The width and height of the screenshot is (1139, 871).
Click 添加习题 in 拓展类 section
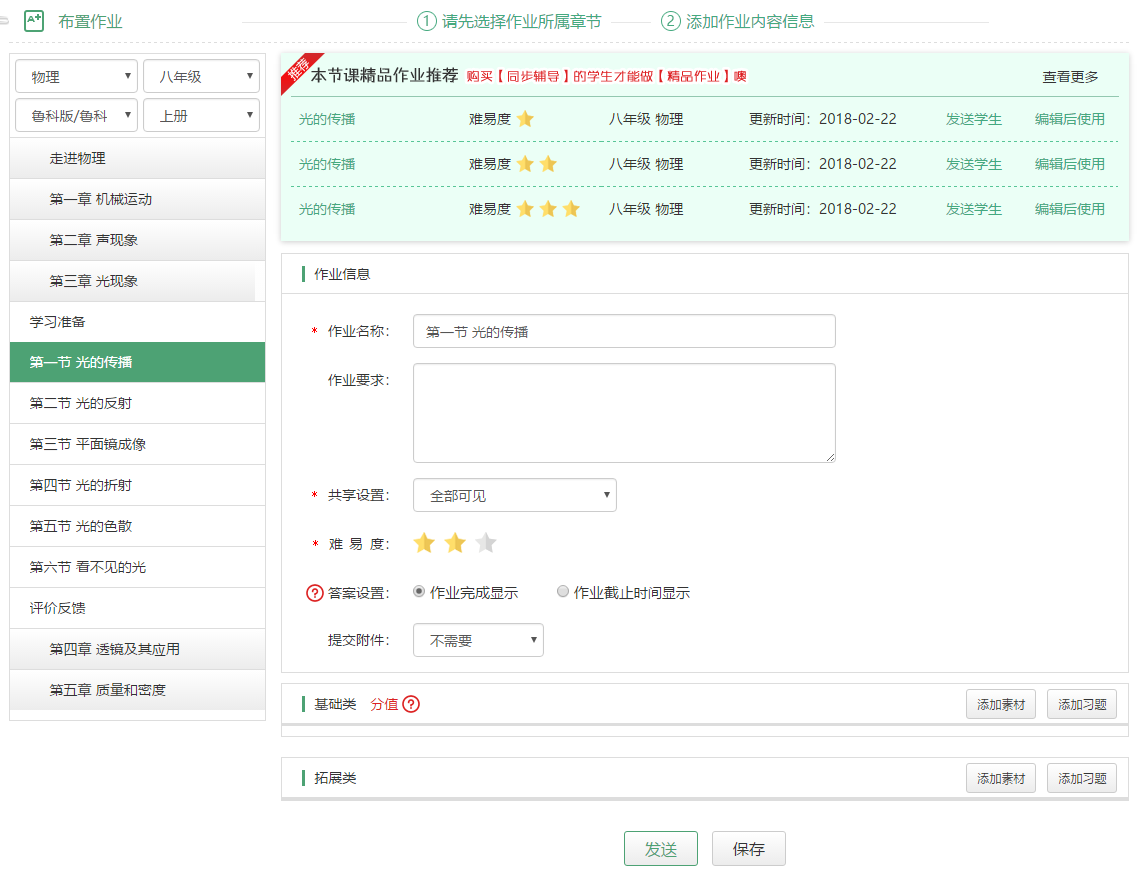coord(1082,778)
